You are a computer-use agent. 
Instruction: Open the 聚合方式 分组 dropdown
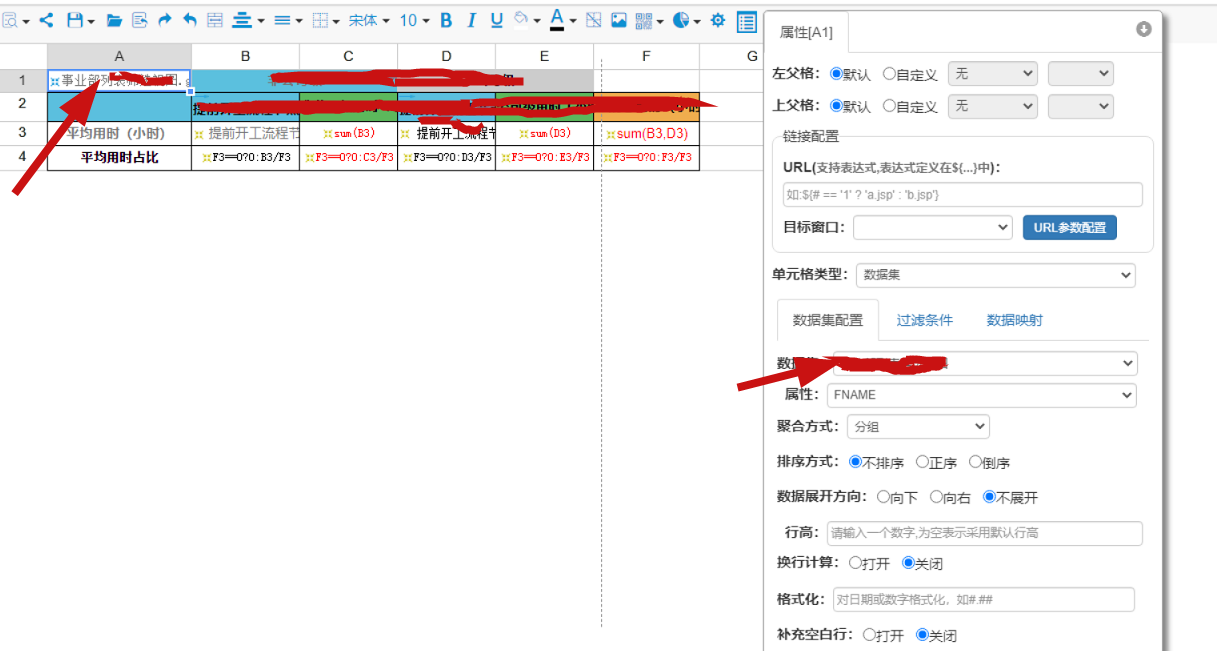point(918,427)
